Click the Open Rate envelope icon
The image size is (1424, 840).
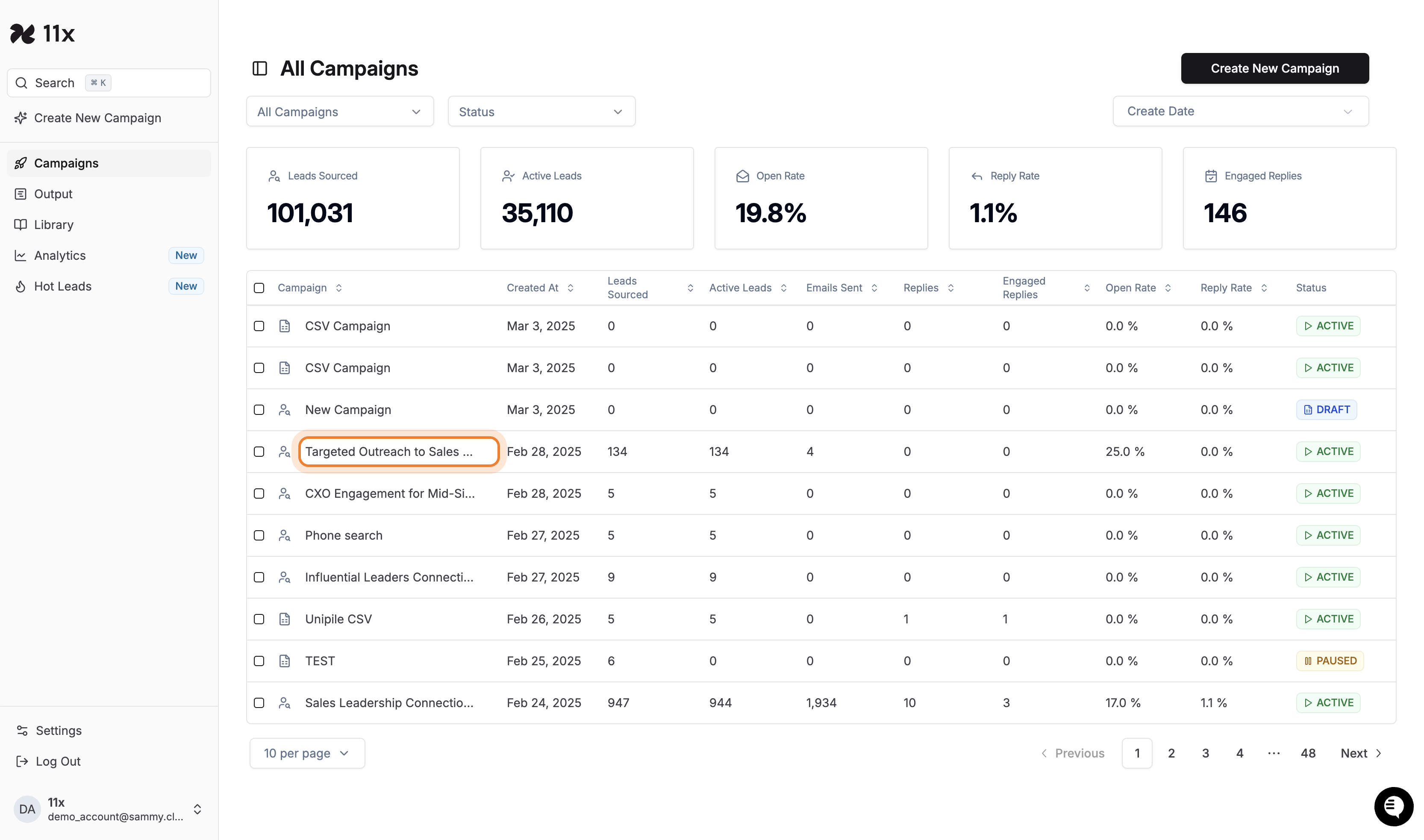click(742, 176)
